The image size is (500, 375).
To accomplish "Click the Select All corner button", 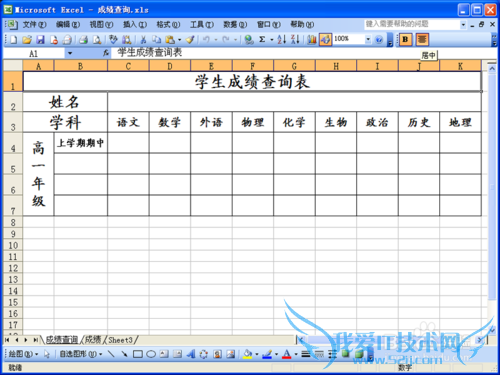I will coord(13,66).
